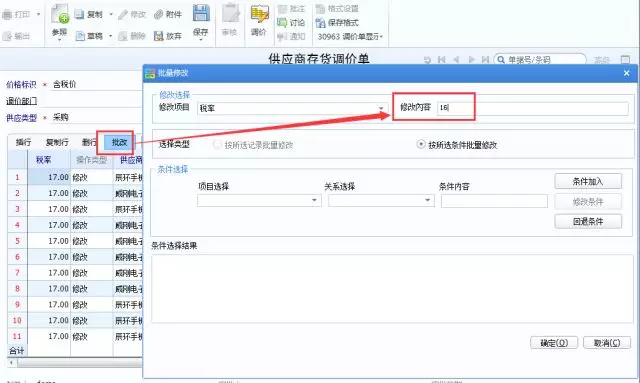640x383 pixels.
Task: Click the 操作类型 column header
Action: 91,160
